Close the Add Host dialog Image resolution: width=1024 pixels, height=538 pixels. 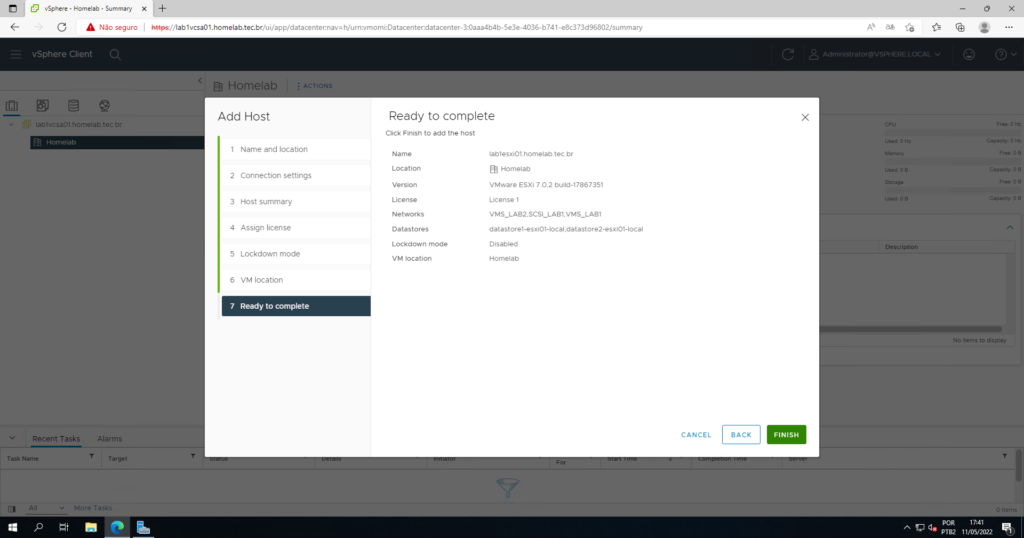click(805, 118)
